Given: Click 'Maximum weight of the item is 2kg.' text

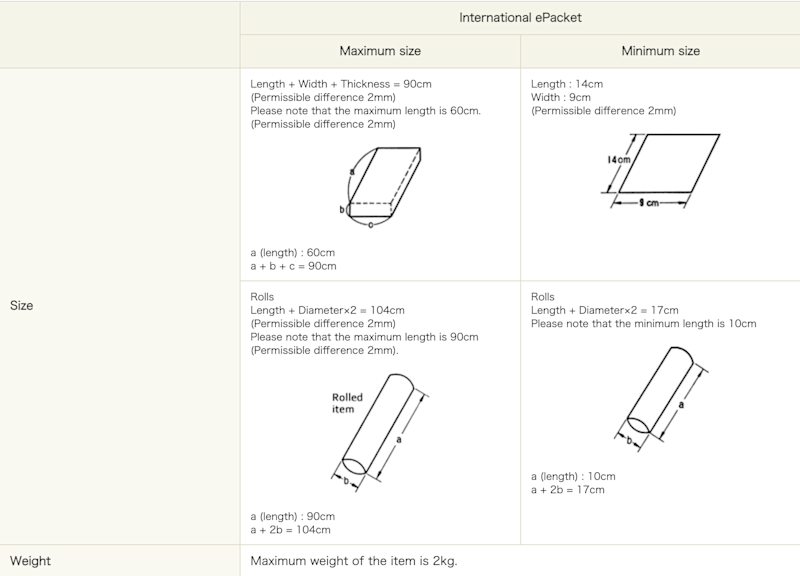Looking at the screenshot, I should [354, 561].
